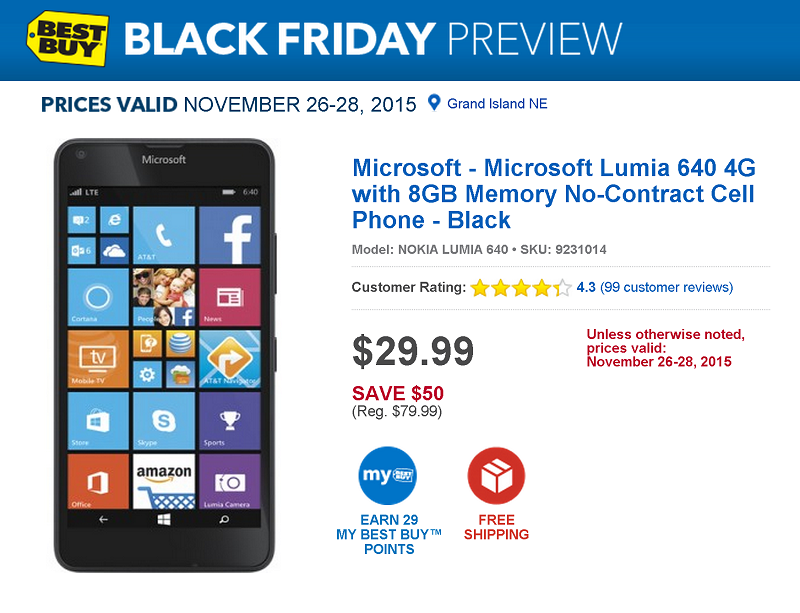Viewport: 800px width, 613px height.
Task: Click the Skype tile on phone screen
Action: point(164,421)
